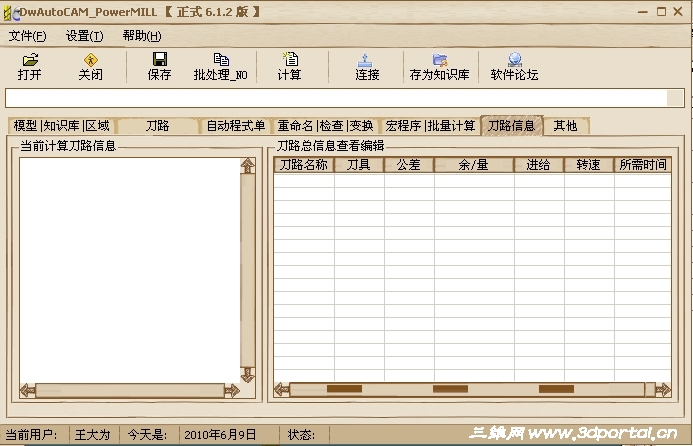
Task: Run the 计算 (Calculate) tool
Action: pyautogui.click(x=289, y=66)
